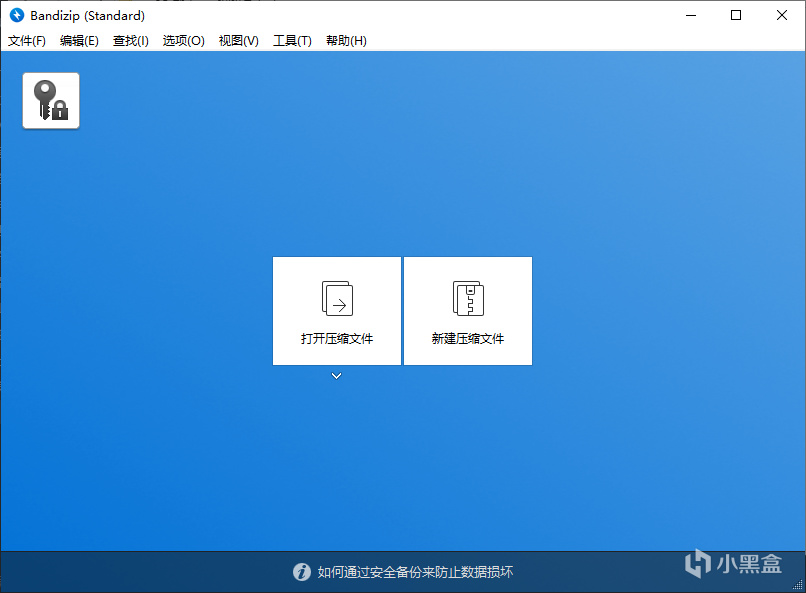Open the password manager key icon
This screenshot has width=806, height=593.
[51, 101]
